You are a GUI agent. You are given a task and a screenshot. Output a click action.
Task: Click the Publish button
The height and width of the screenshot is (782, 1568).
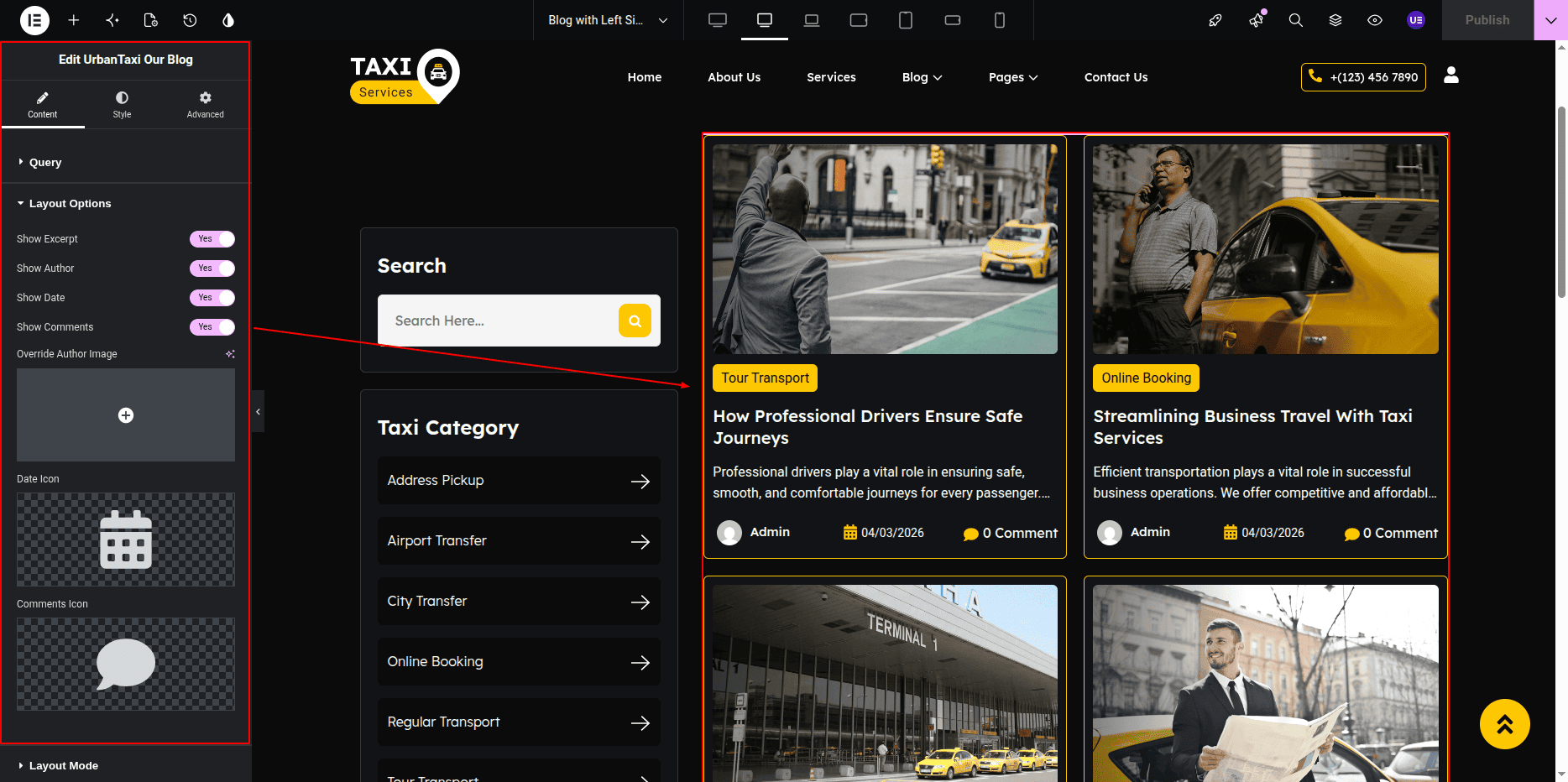click(x=1487, y=20)
